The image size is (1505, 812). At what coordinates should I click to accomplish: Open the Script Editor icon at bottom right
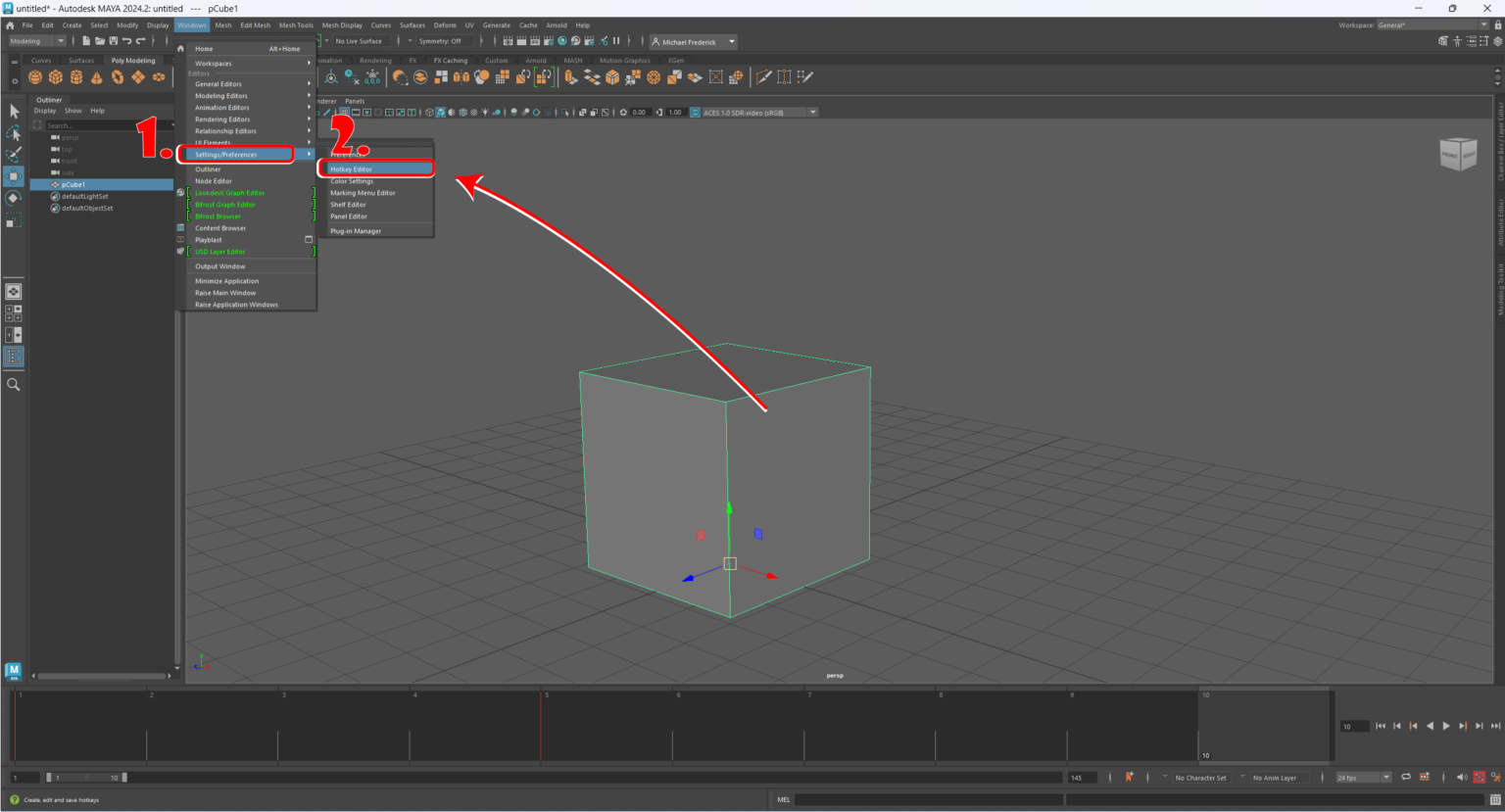[1494, 799]
